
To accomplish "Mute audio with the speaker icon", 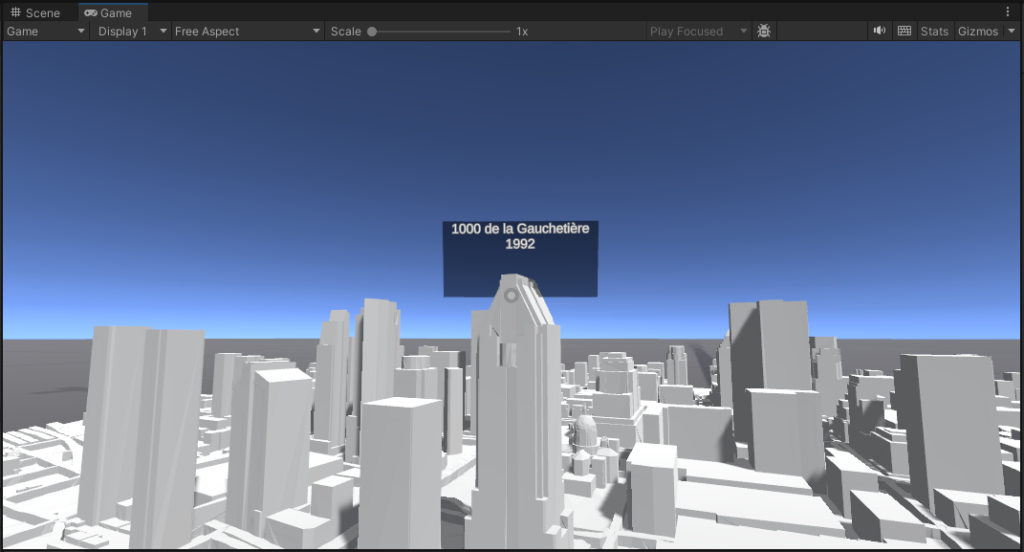I will point(879,31).
